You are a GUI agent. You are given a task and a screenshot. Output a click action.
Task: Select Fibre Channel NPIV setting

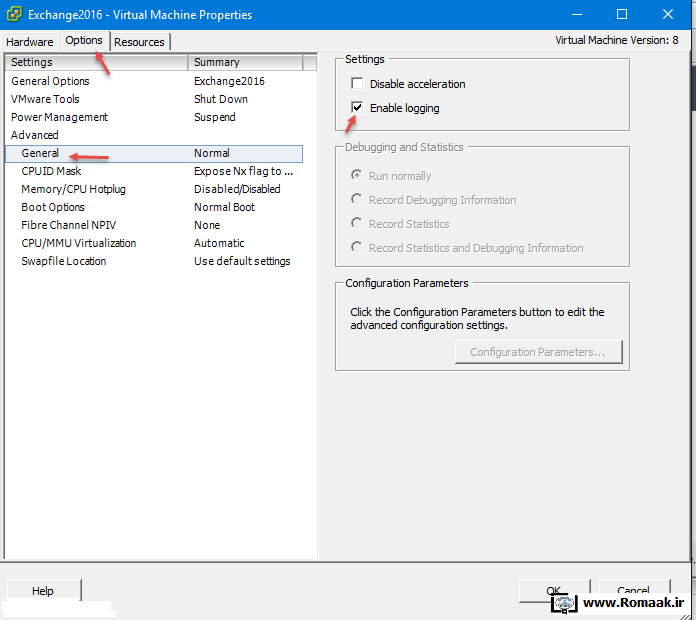tap(154, 225)
